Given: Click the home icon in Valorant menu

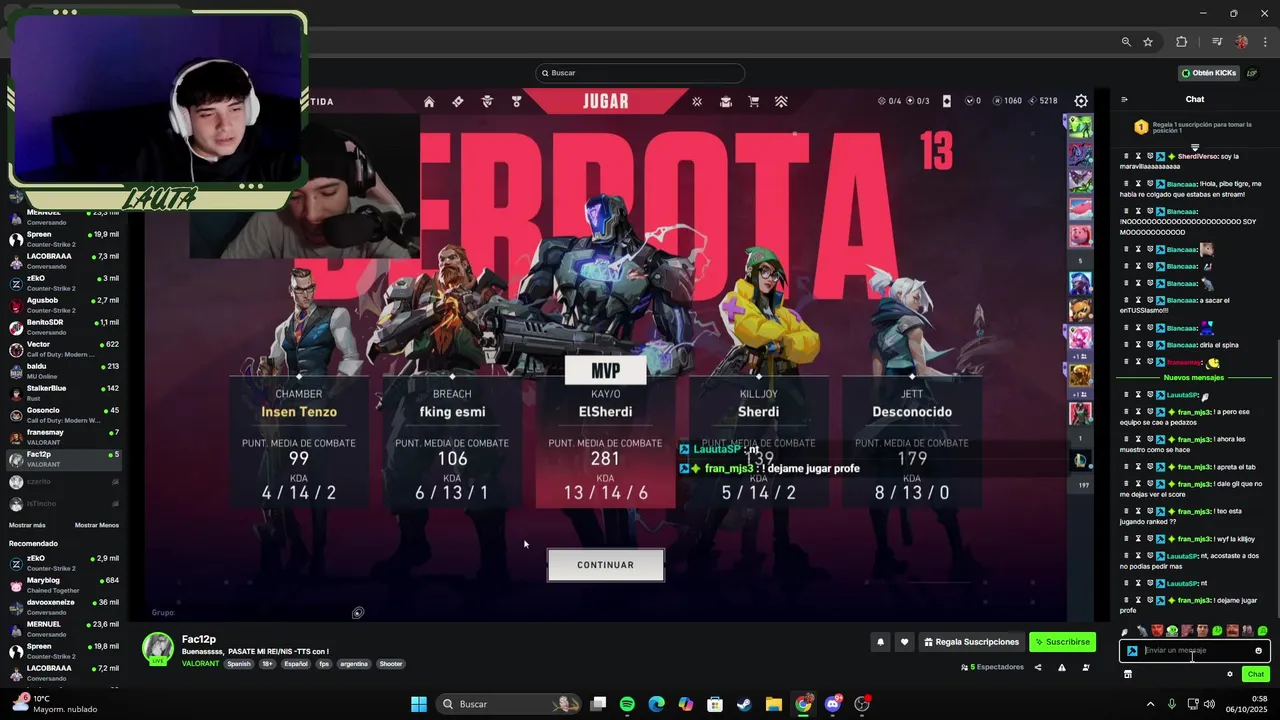Looking at the screenshot, I should [x=429, y=101].
